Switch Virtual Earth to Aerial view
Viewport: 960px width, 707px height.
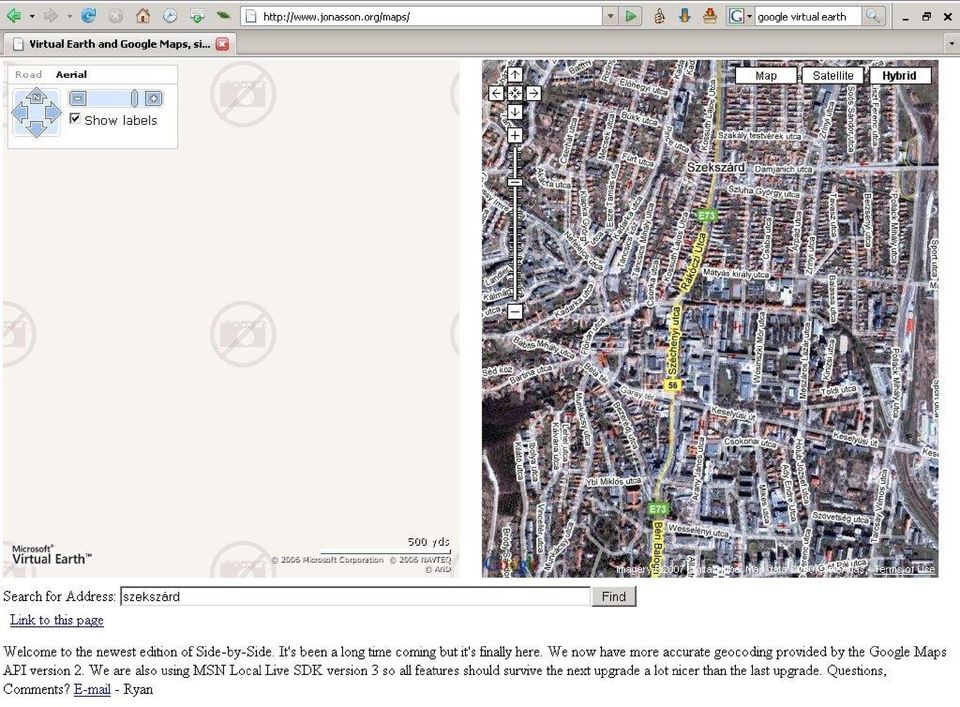coord(71,75)
